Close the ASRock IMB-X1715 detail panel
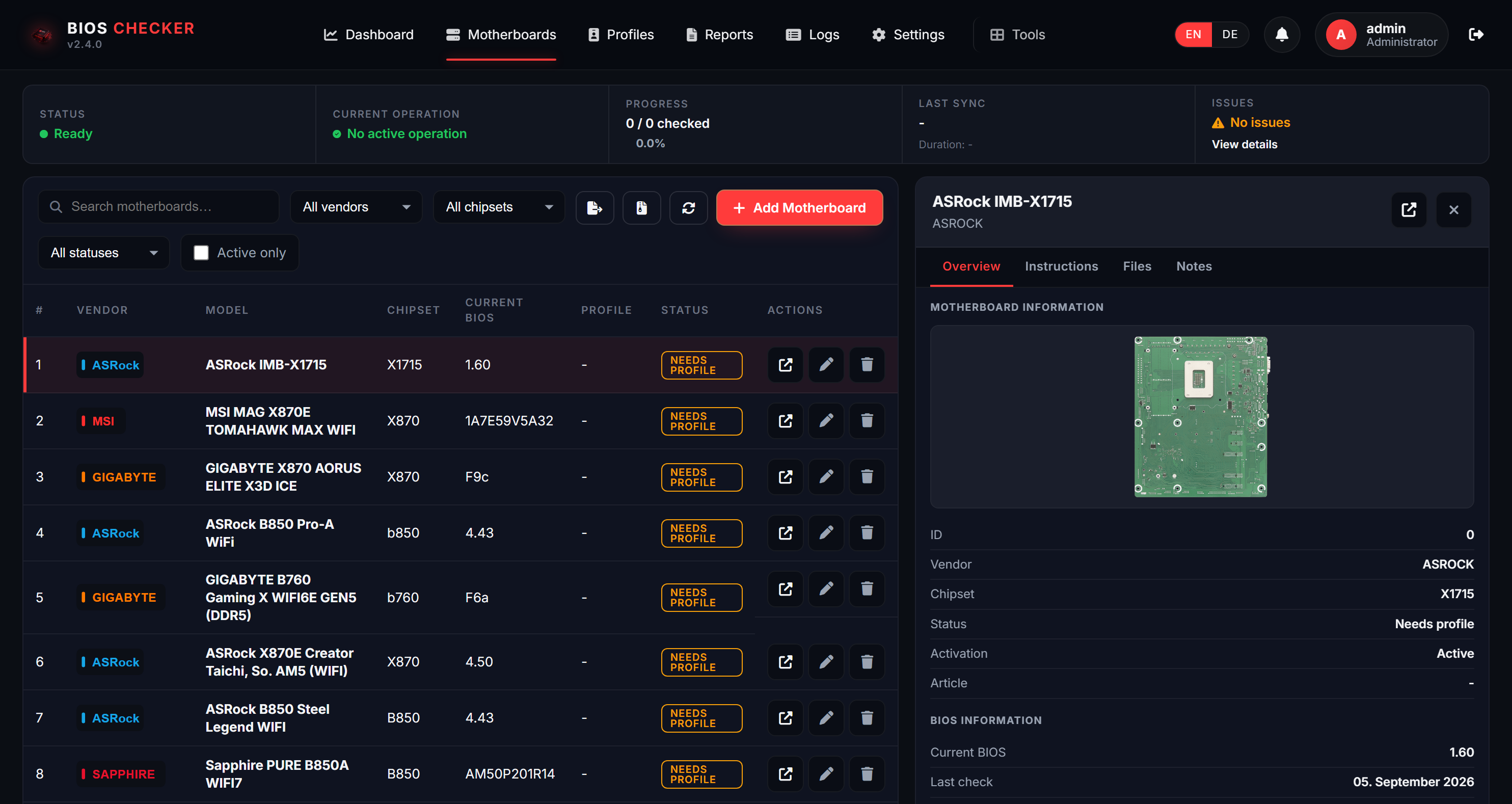This screenshot has width=1512, height=804. [1453, 209]
